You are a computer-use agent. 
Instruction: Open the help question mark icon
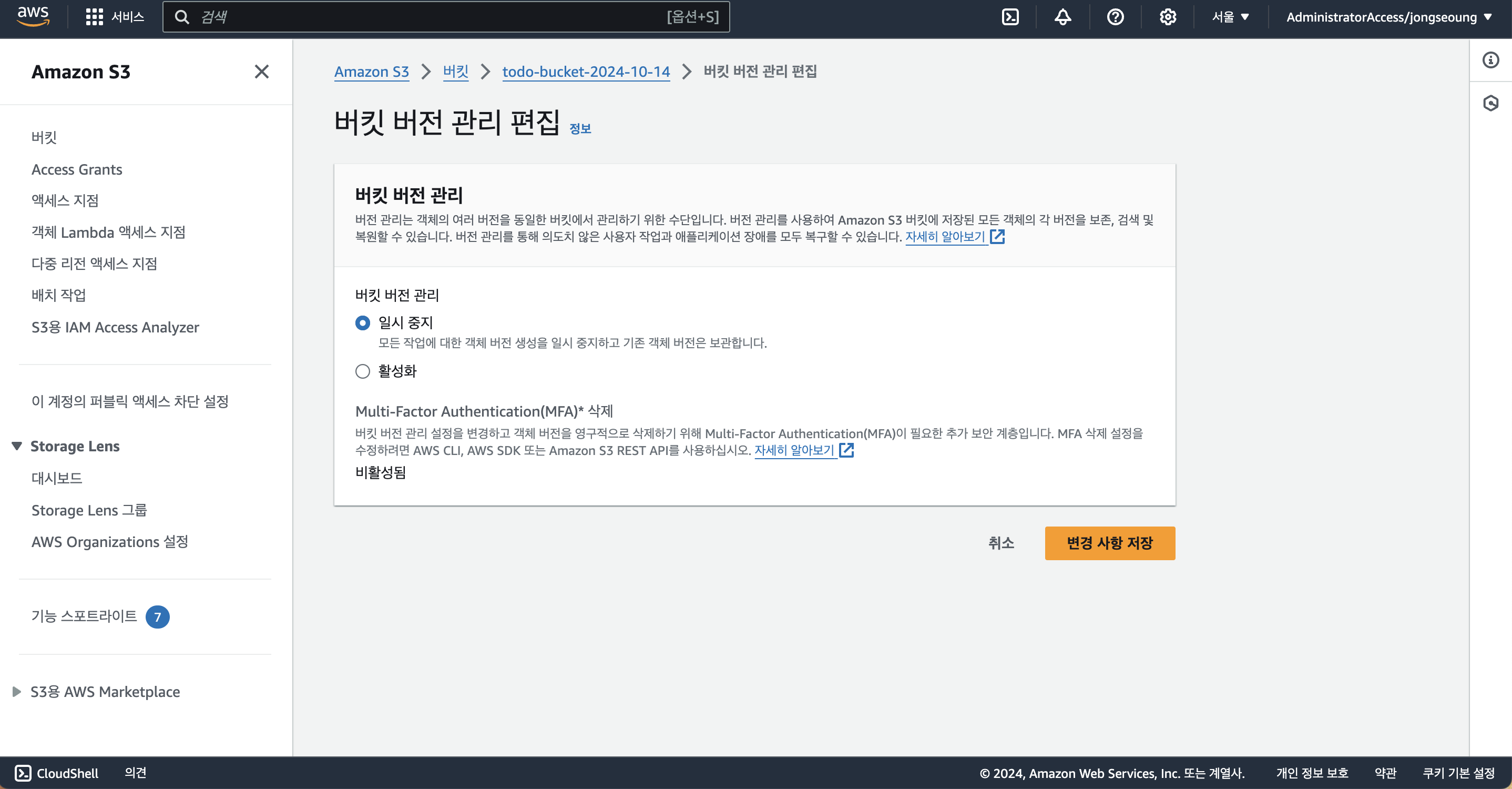pos(1115,17)
